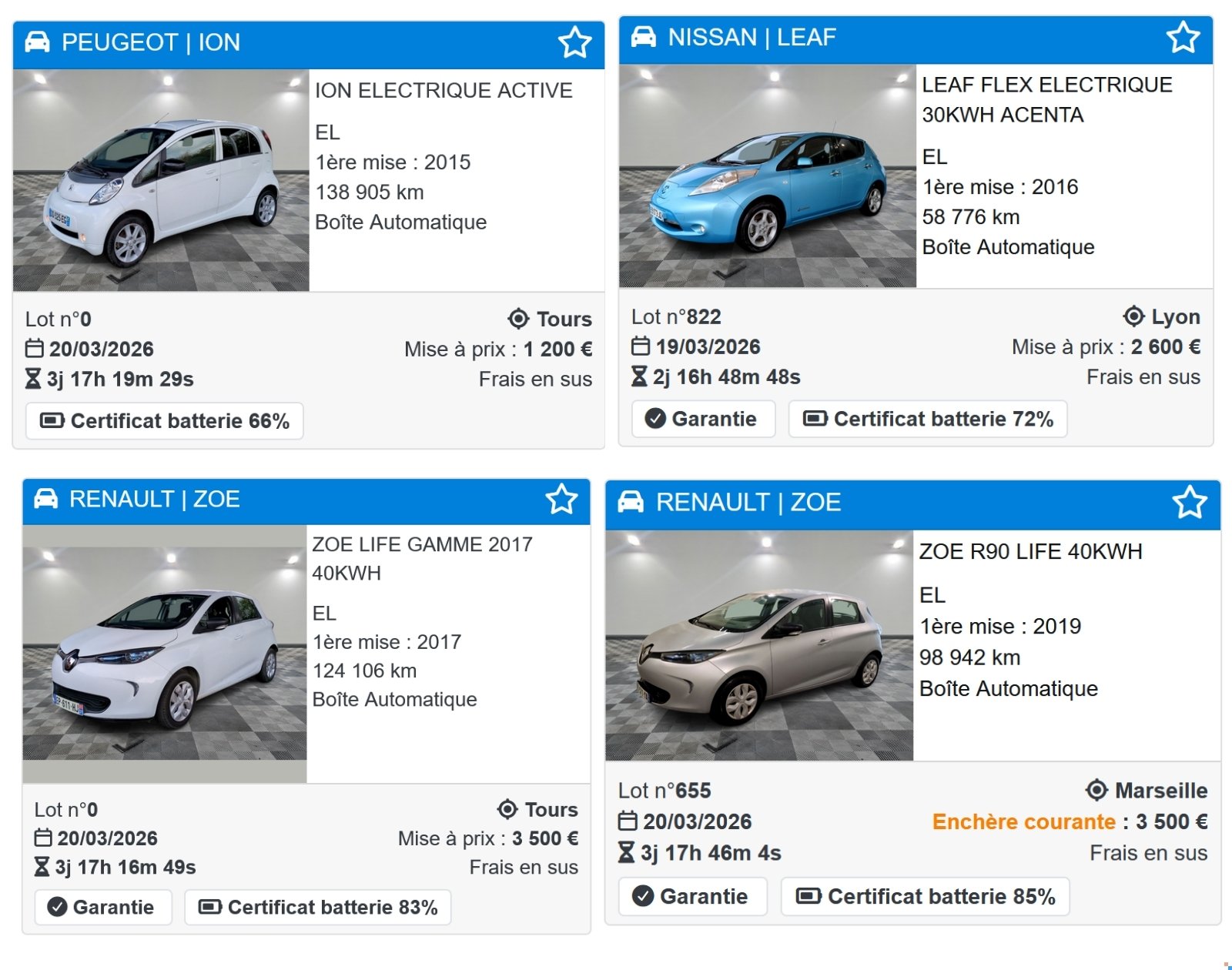
Task: Click the Lyon location target icon
Action: (x=1133, y=316)
